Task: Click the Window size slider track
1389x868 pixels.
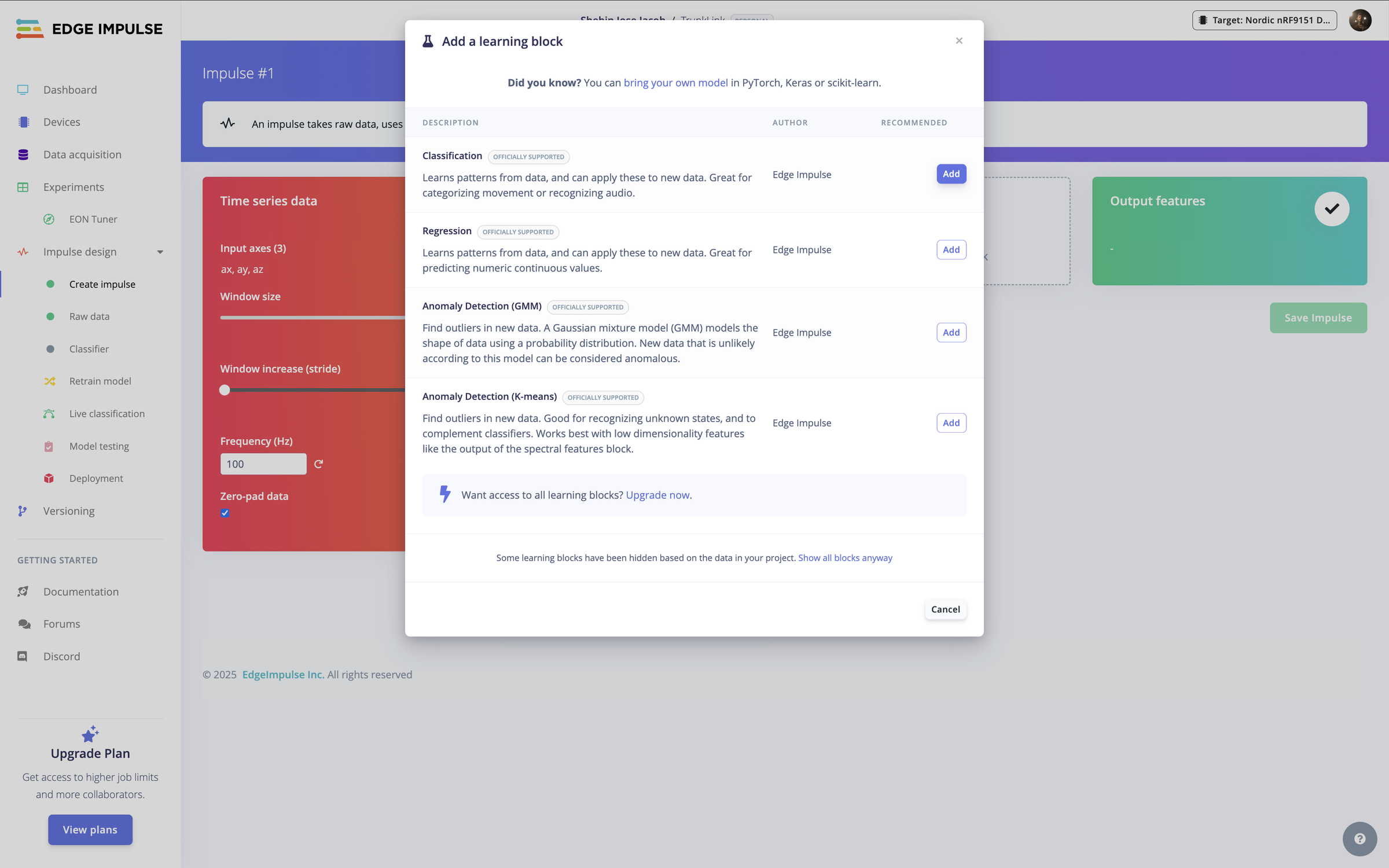Action: (313, 318)
